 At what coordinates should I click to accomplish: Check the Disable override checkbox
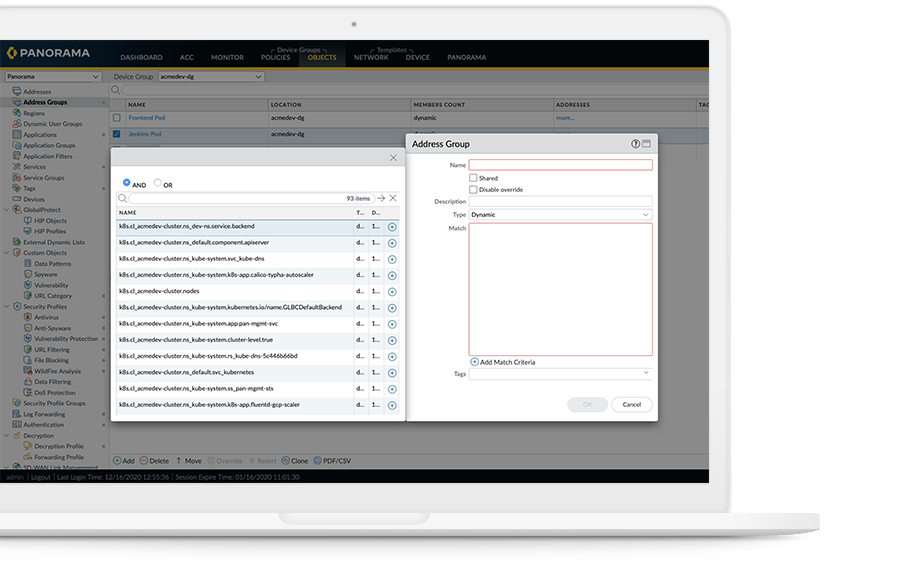[x=473, y=189]
